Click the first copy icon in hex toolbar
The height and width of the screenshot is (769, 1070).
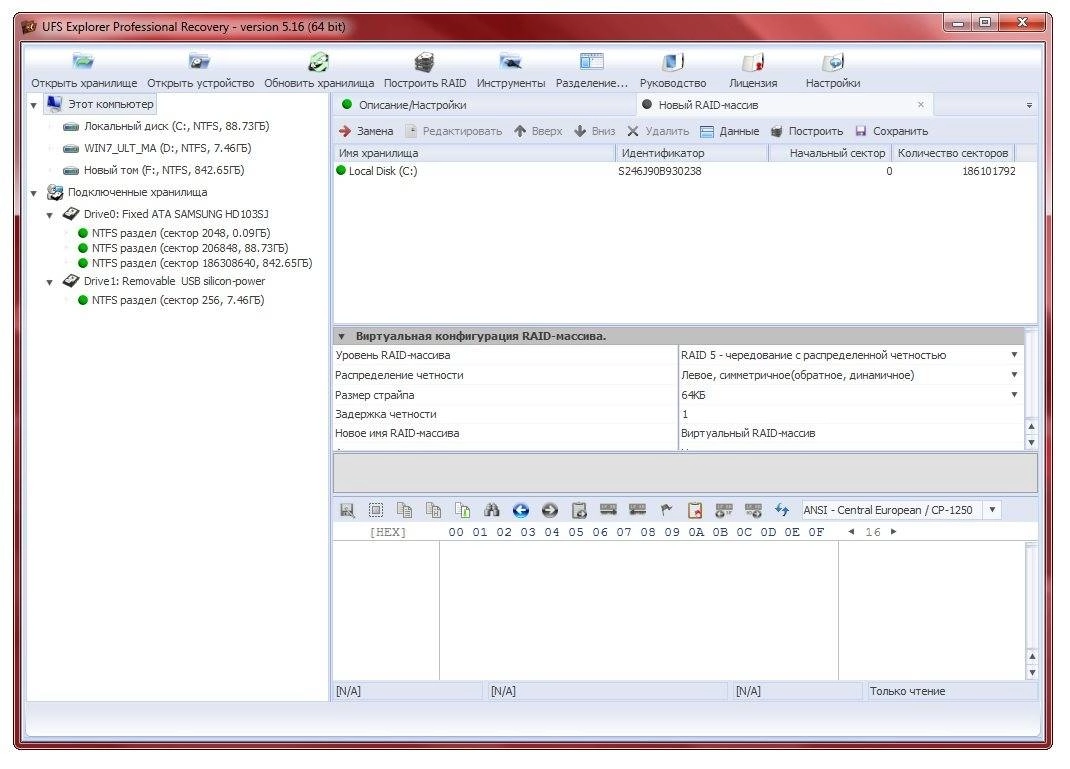point(405,510)
